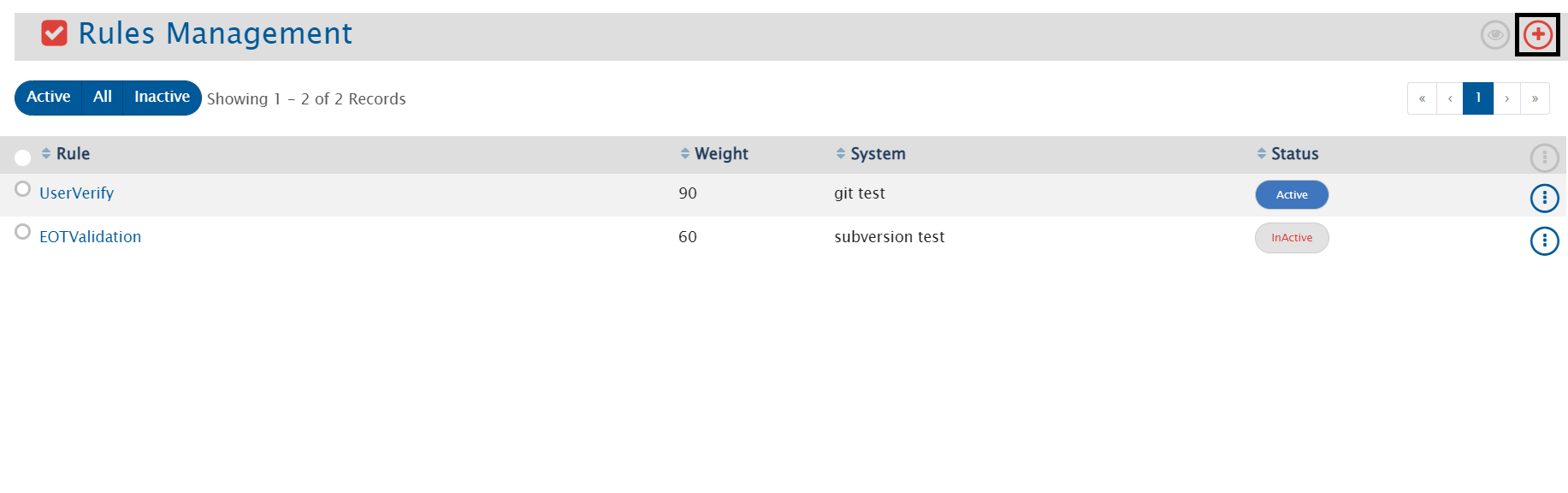Sort by Status column arrows

click(x=1261, y=153)
